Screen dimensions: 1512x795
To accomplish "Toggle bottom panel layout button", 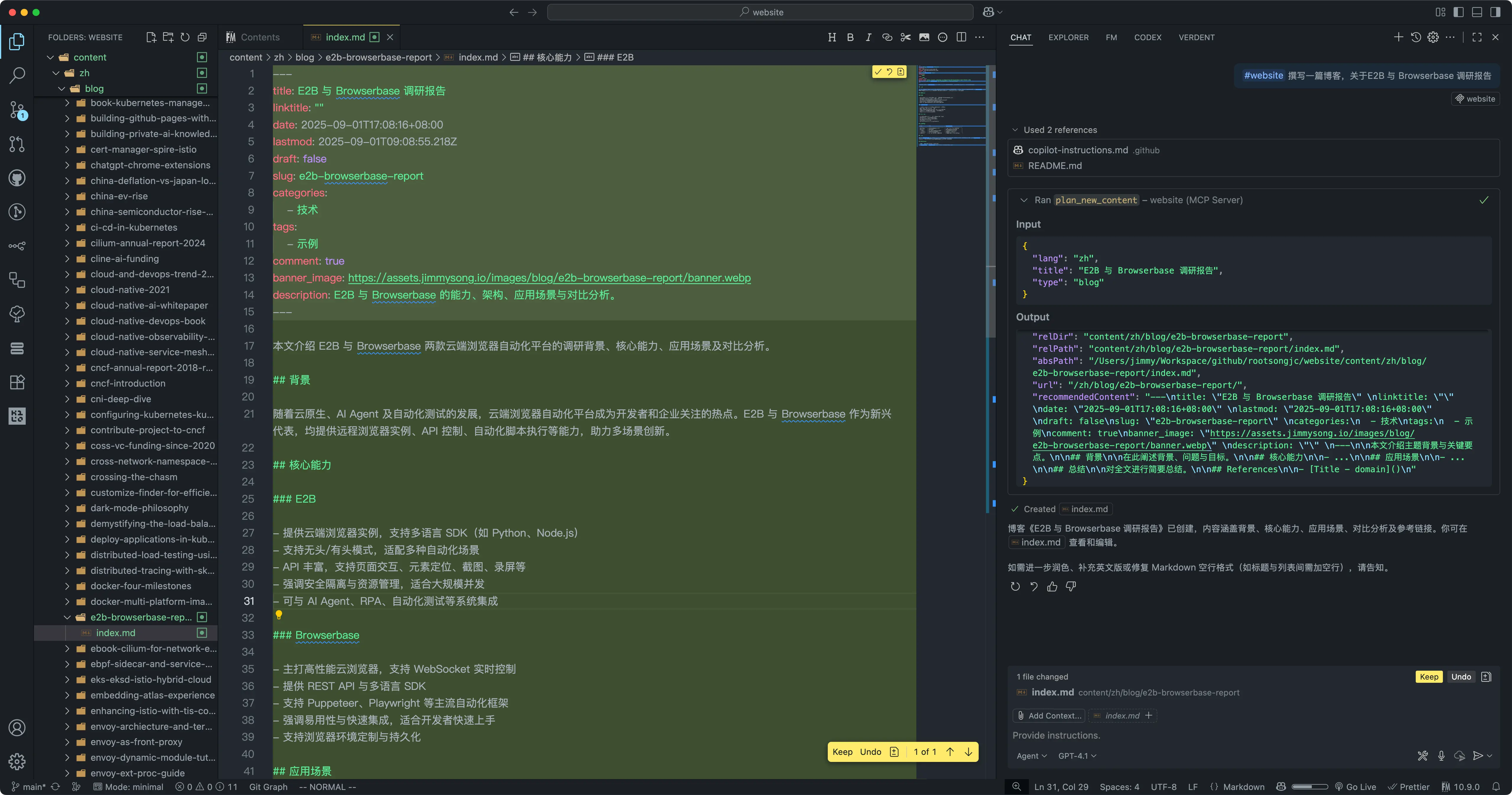I will coord(1477,12).
